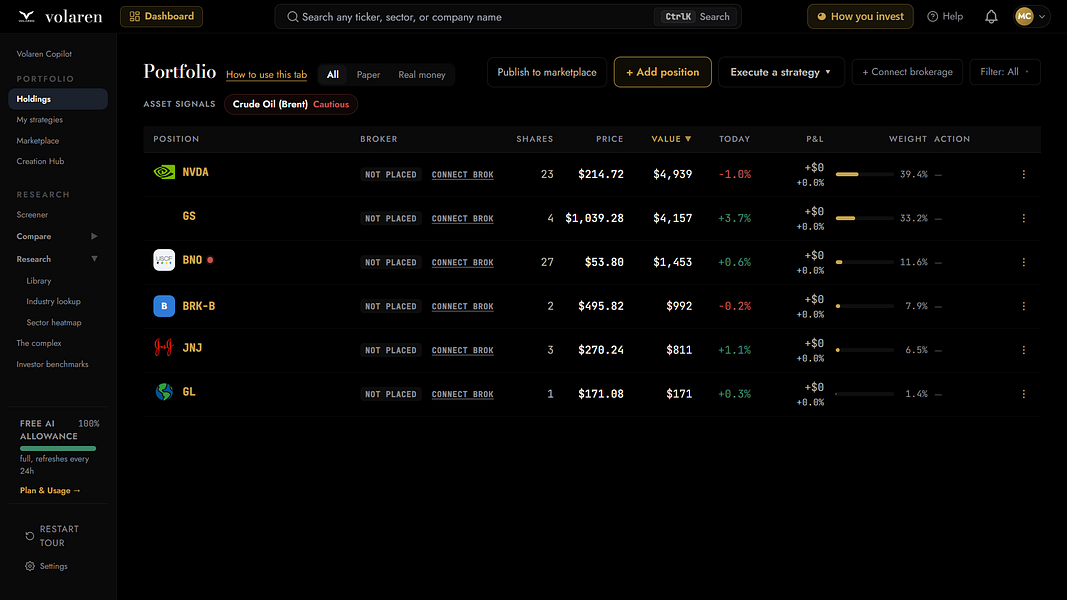The width and height of the screenshot is (1067, 600).
Task: Open Creation Hub
Action: pos(40,161)
